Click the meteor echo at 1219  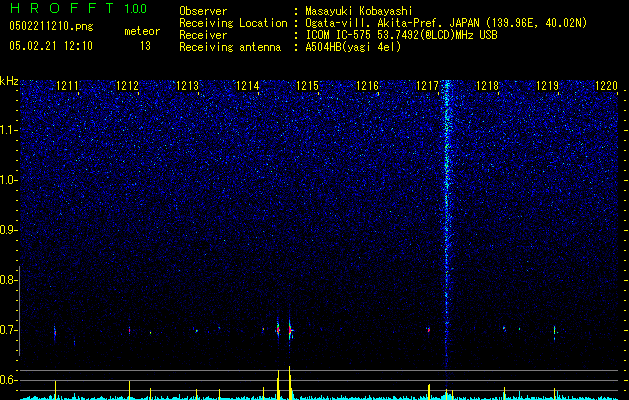coord(554,331)
